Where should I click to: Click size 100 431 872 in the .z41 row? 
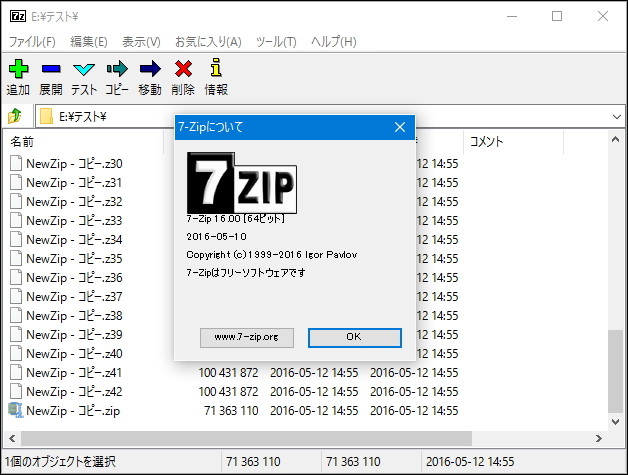pyautogui.click(x=228, y=372)
